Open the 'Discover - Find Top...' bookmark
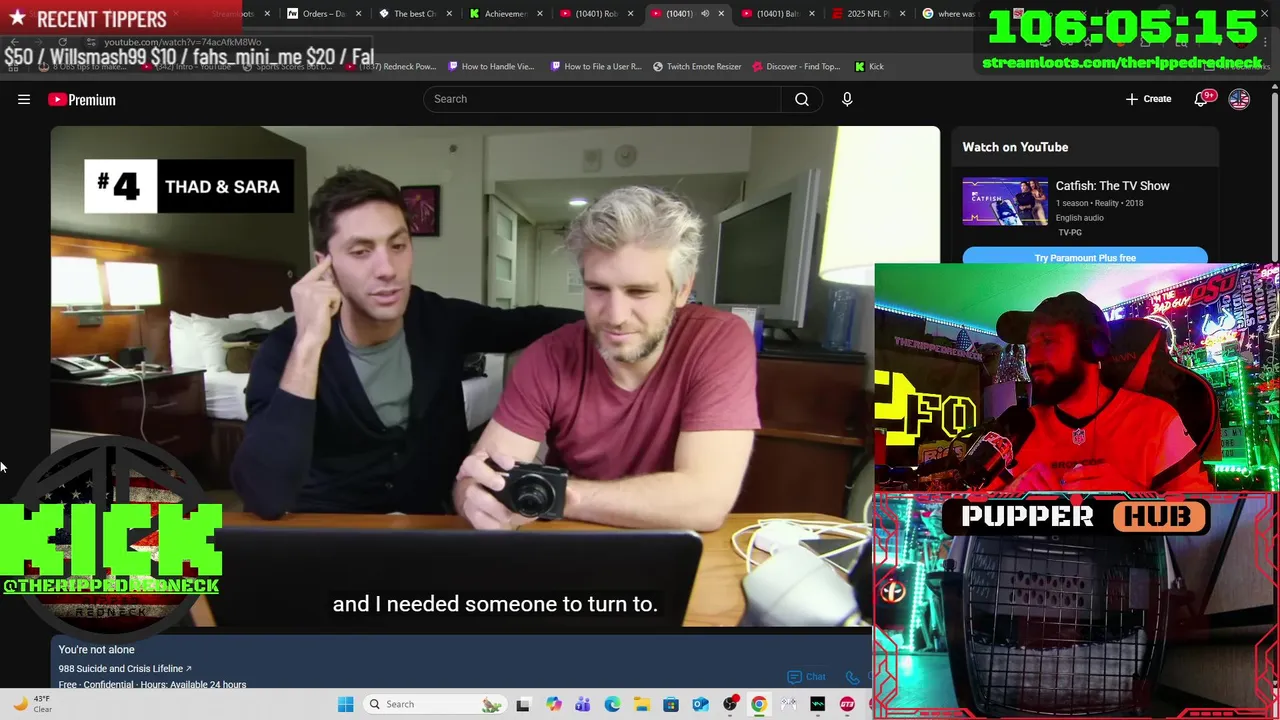This screenshot has width=1280, height=720. 796,66
